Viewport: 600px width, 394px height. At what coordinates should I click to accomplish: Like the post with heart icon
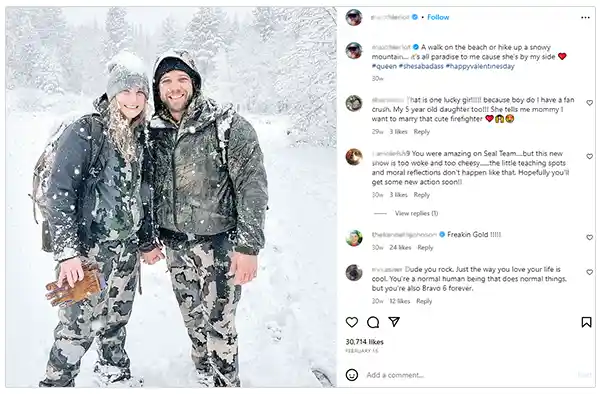click(x=352, y=322)
